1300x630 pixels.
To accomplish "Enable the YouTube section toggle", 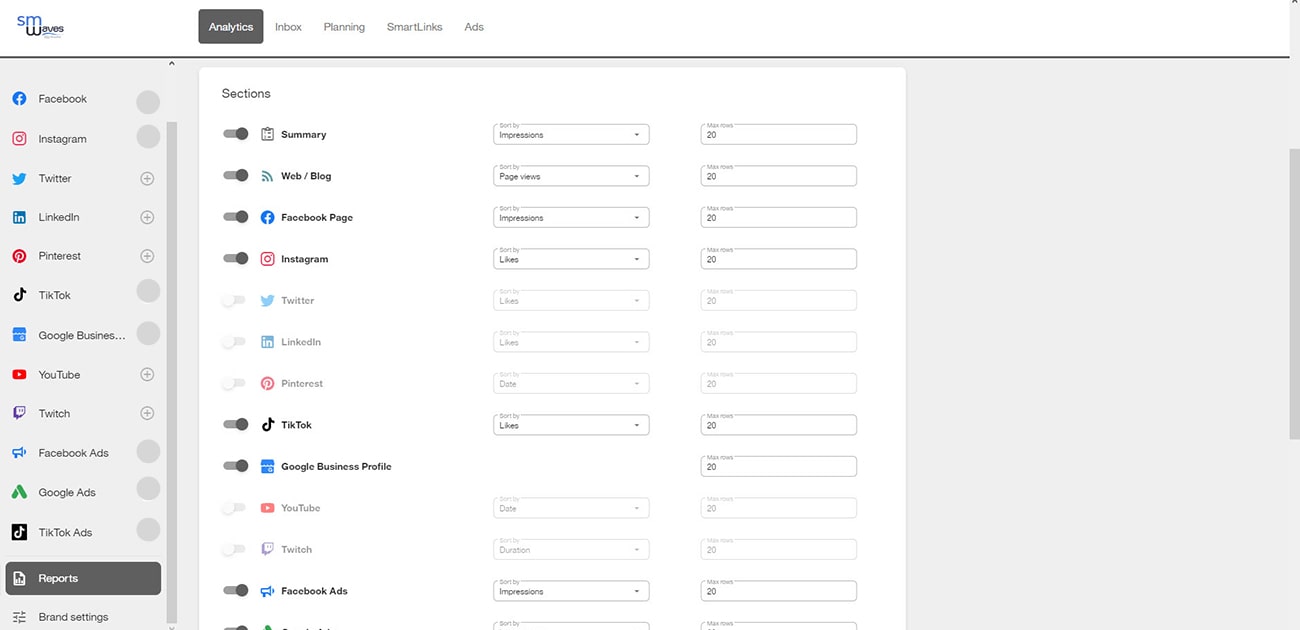I will [x=234, y=508].
